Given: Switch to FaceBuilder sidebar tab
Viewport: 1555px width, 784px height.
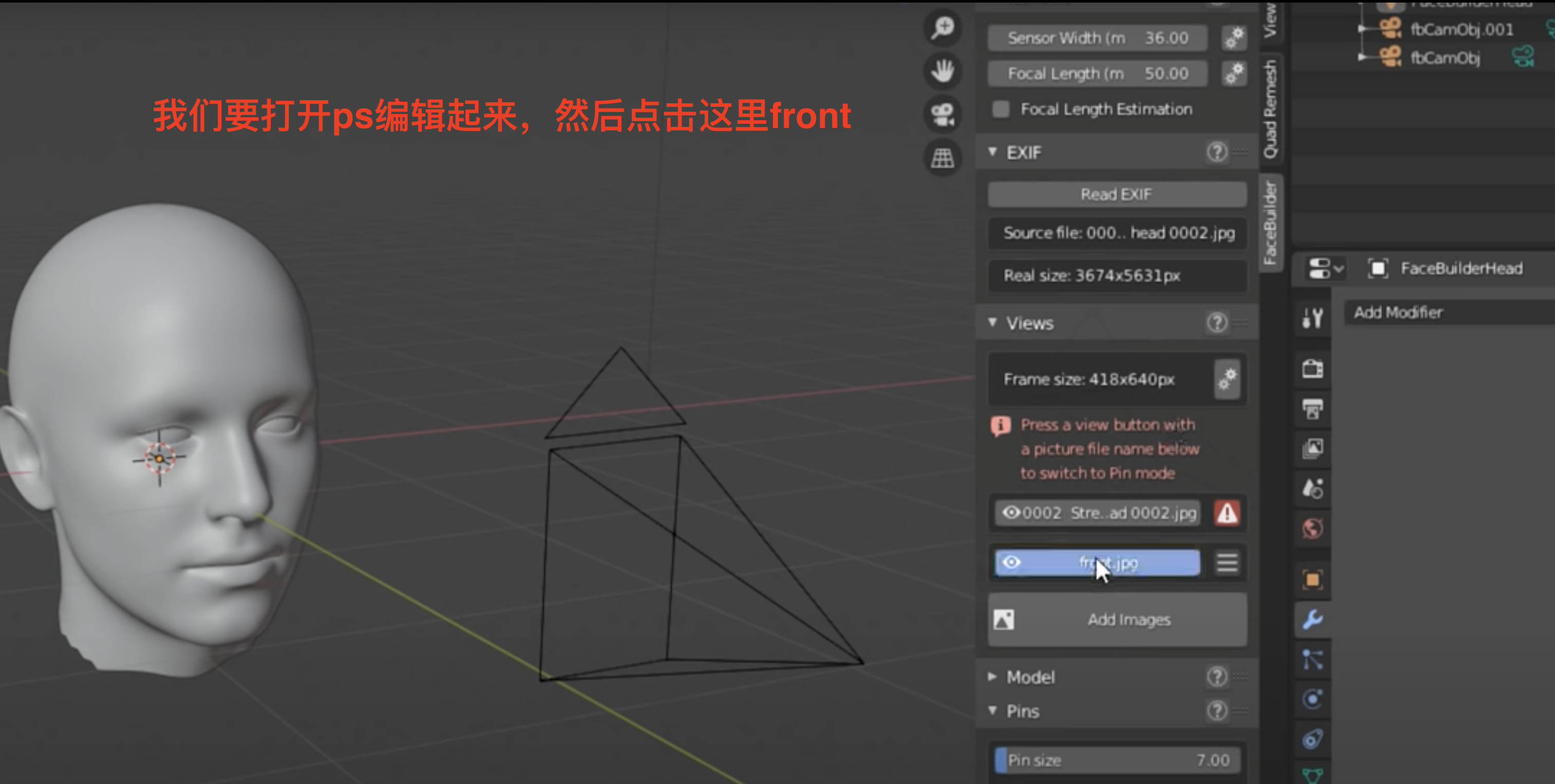Looking at the screenshot, I should click(x=1271, y=222).
